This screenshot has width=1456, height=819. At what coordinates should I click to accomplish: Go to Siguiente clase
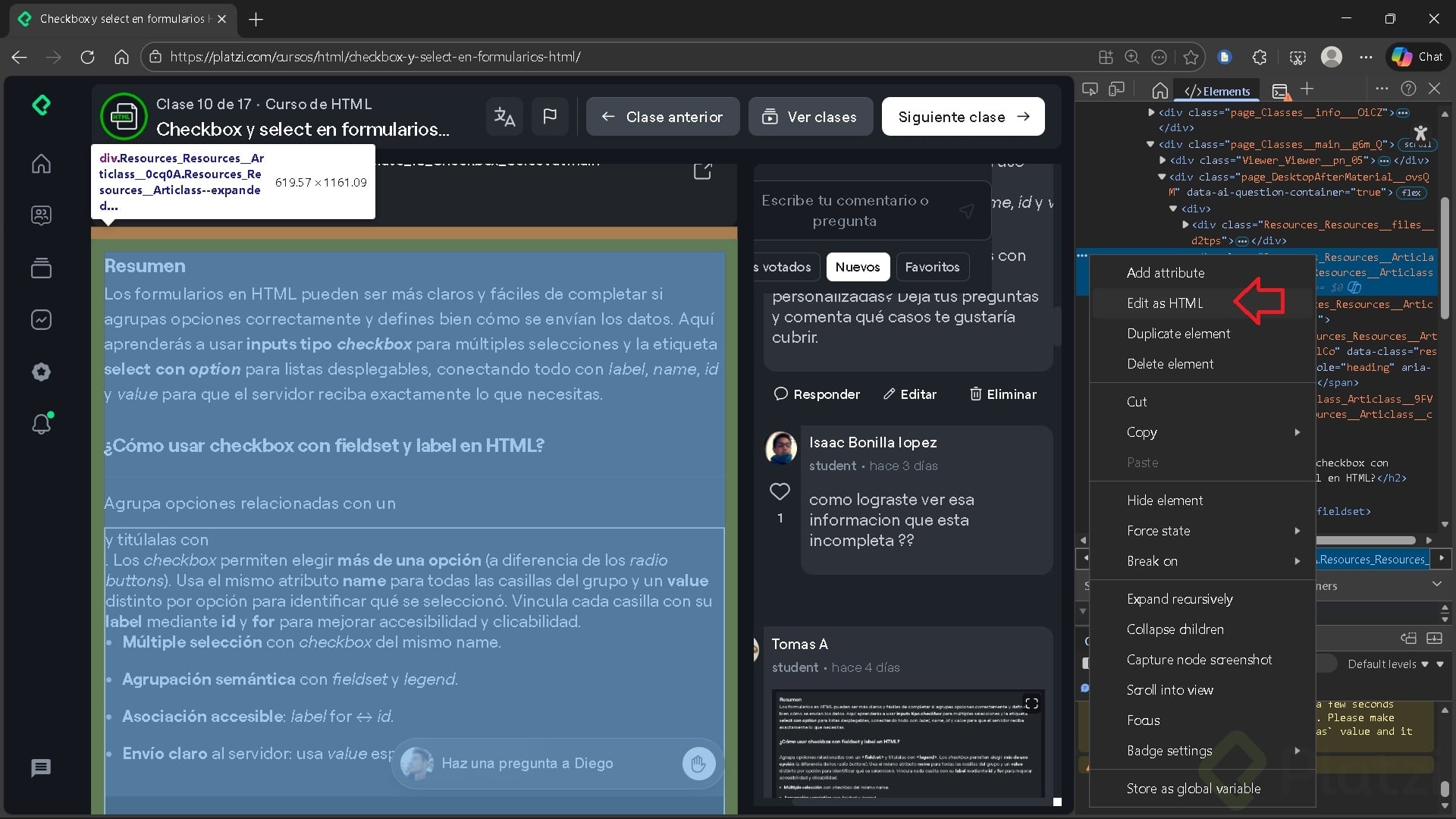coord(963,117)
